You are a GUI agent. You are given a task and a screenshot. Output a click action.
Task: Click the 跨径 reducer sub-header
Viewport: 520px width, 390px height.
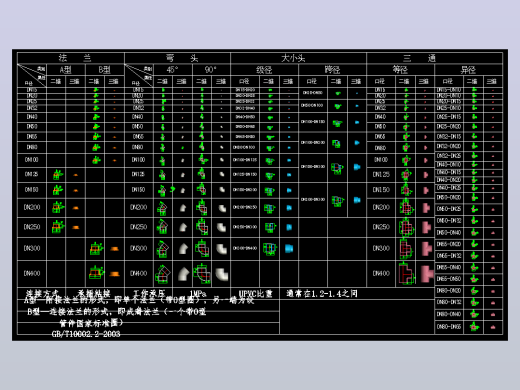332,70
